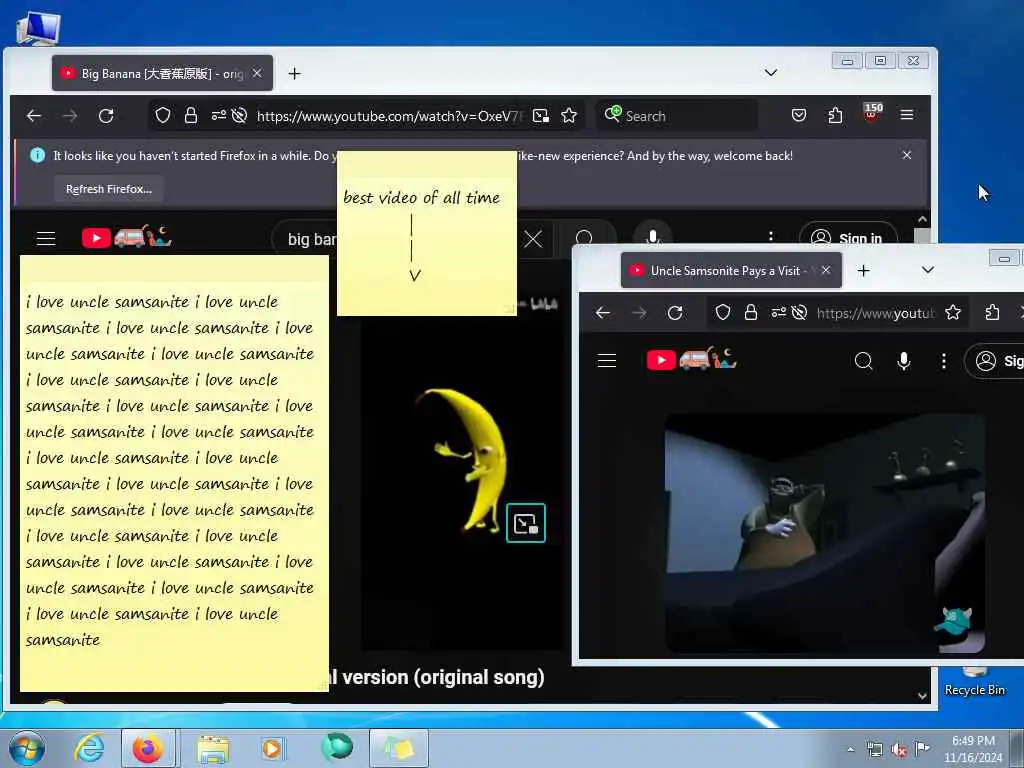Open Extensions icon in Uncle Samsonite window
The height and width of the screenshot is (768, 1024).
[992, 313]
